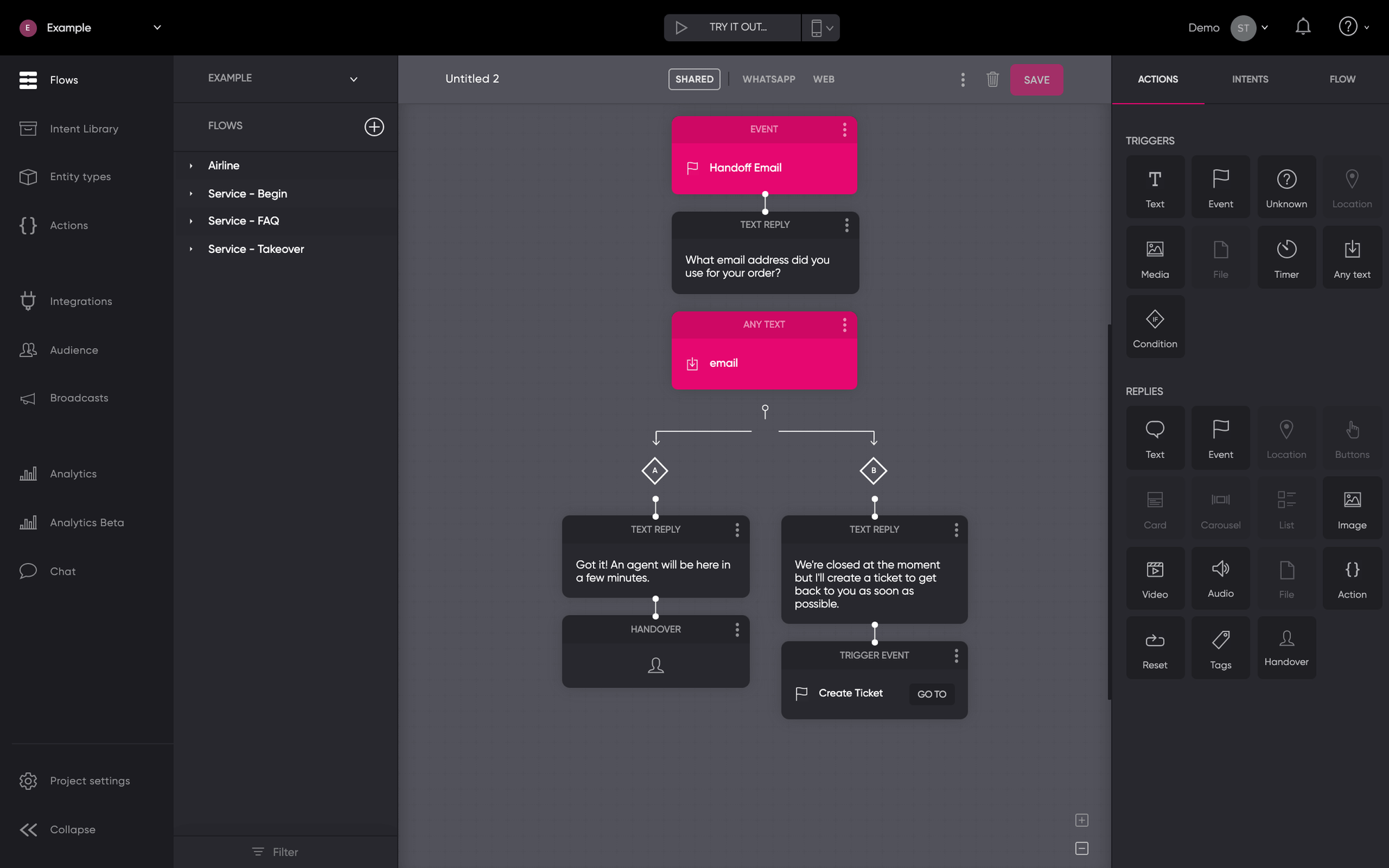Open the Example project dropdown

tap(157, 28)
